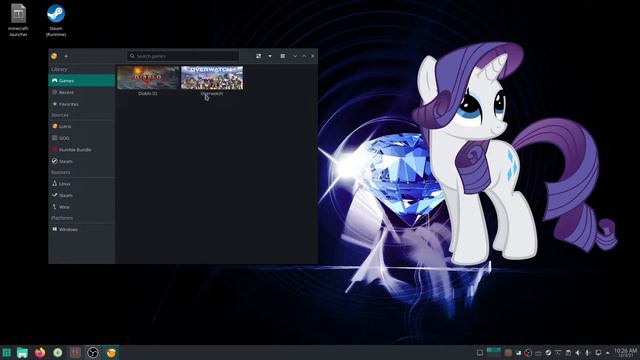This screenshot has height=360, width=640.
Task: Open the brown pinned taskbar app
Action: [75, 353]
